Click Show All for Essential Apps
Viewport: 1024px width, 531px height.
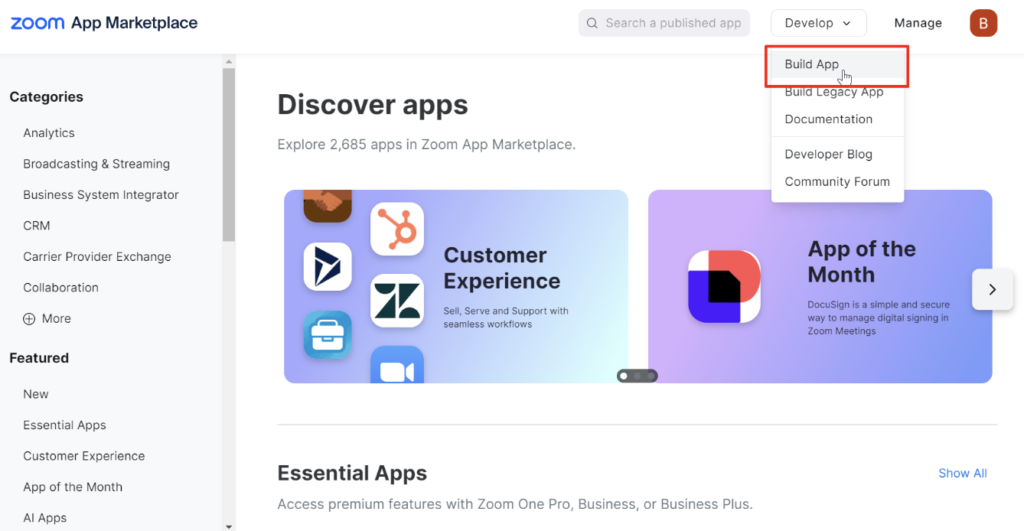click(x=962, y=473)
